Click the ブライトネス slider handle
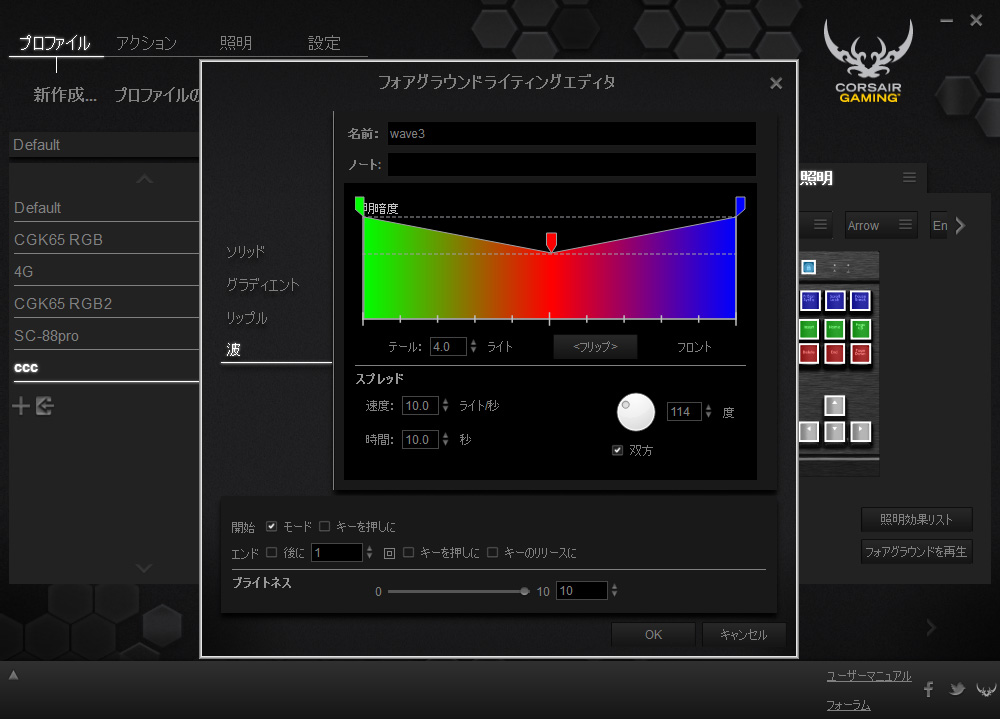This screenshot has height=719, width=1000. coord(525,591)
